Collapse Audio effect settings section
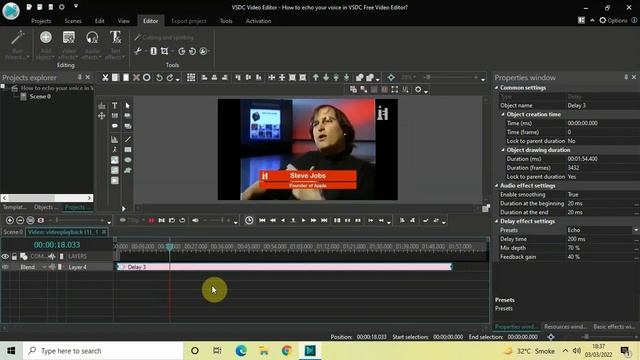 click(x=497, y=186)
